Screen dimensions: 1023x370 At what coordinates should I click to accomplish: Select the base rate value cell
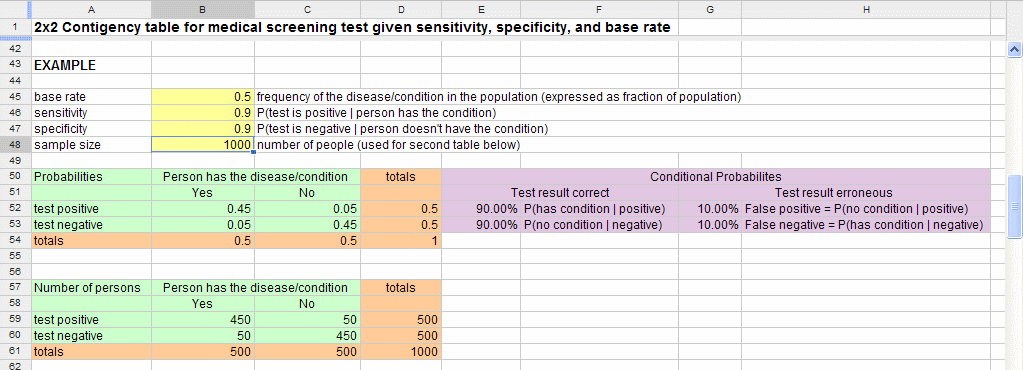tap(203, 97)
